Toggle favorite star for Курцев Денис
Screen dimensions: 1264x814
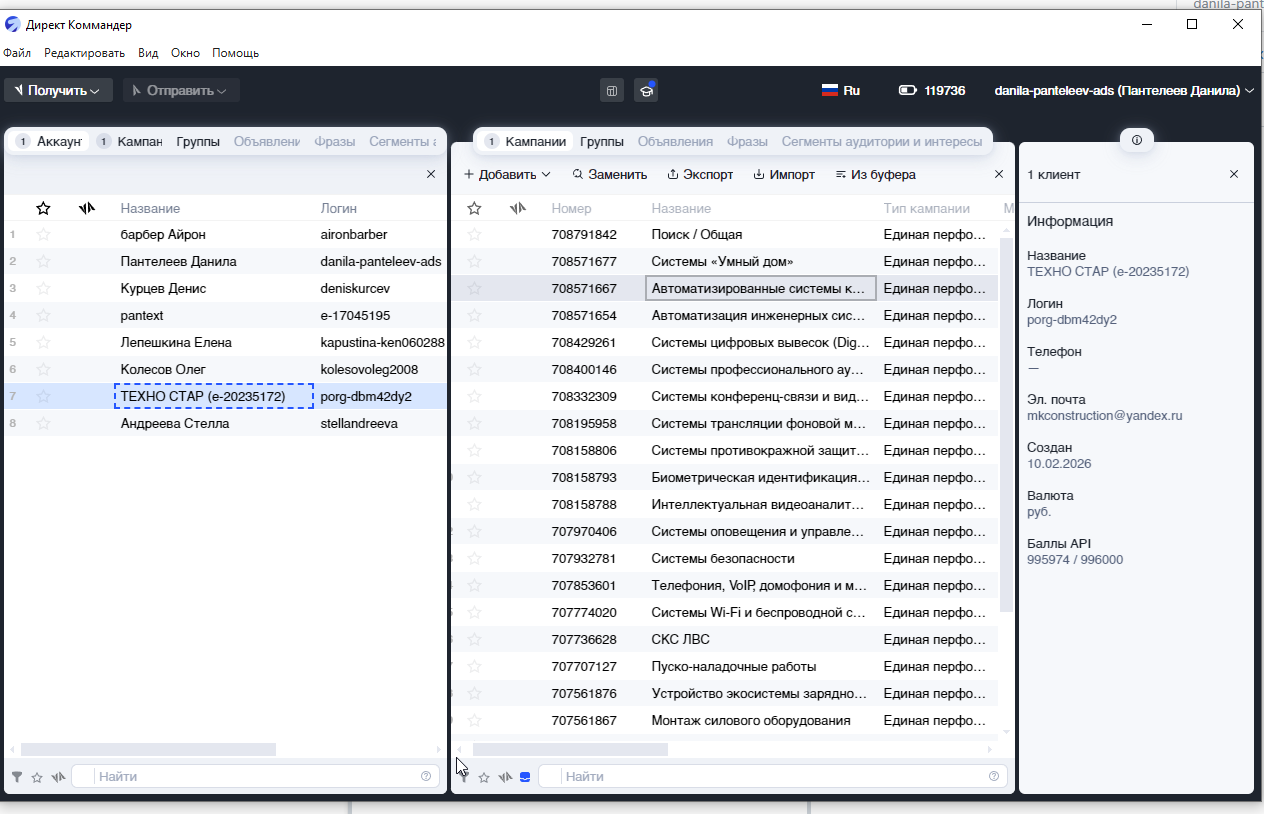click(x=43, y=289)
